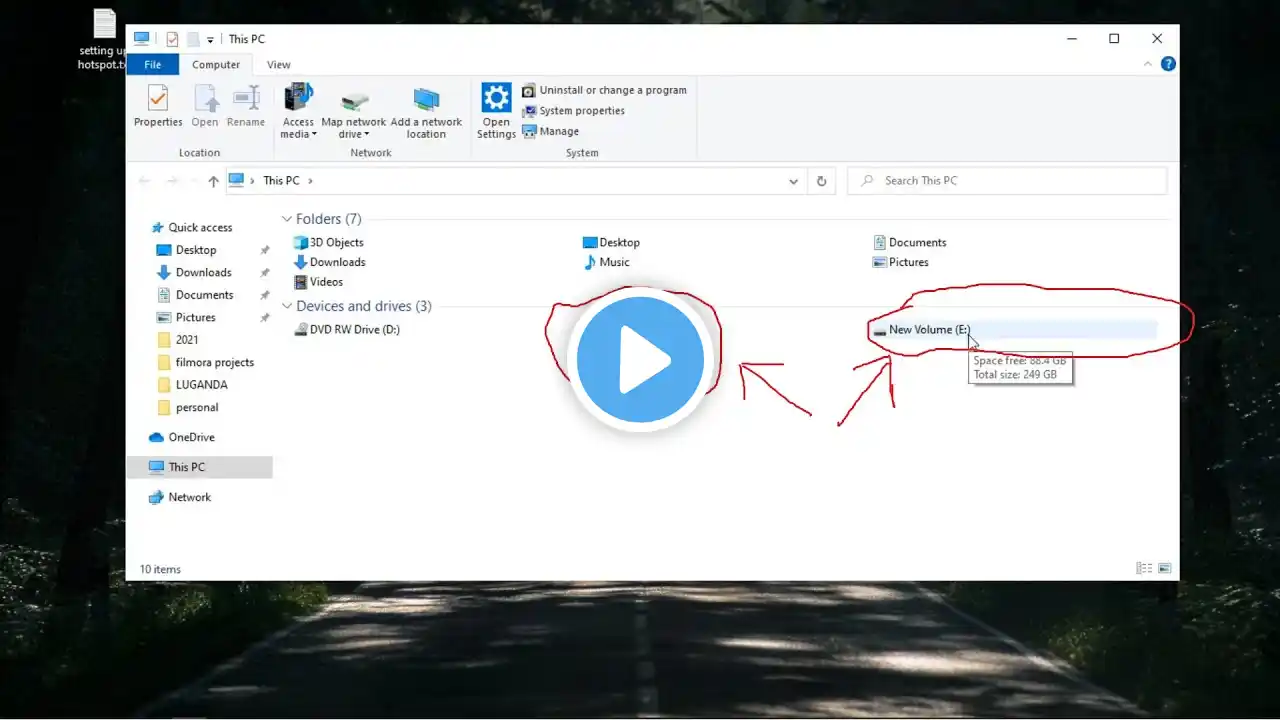Click Uninstall or change a program
Viewport: 1280px width, 720px height.
tap(604, 90)
